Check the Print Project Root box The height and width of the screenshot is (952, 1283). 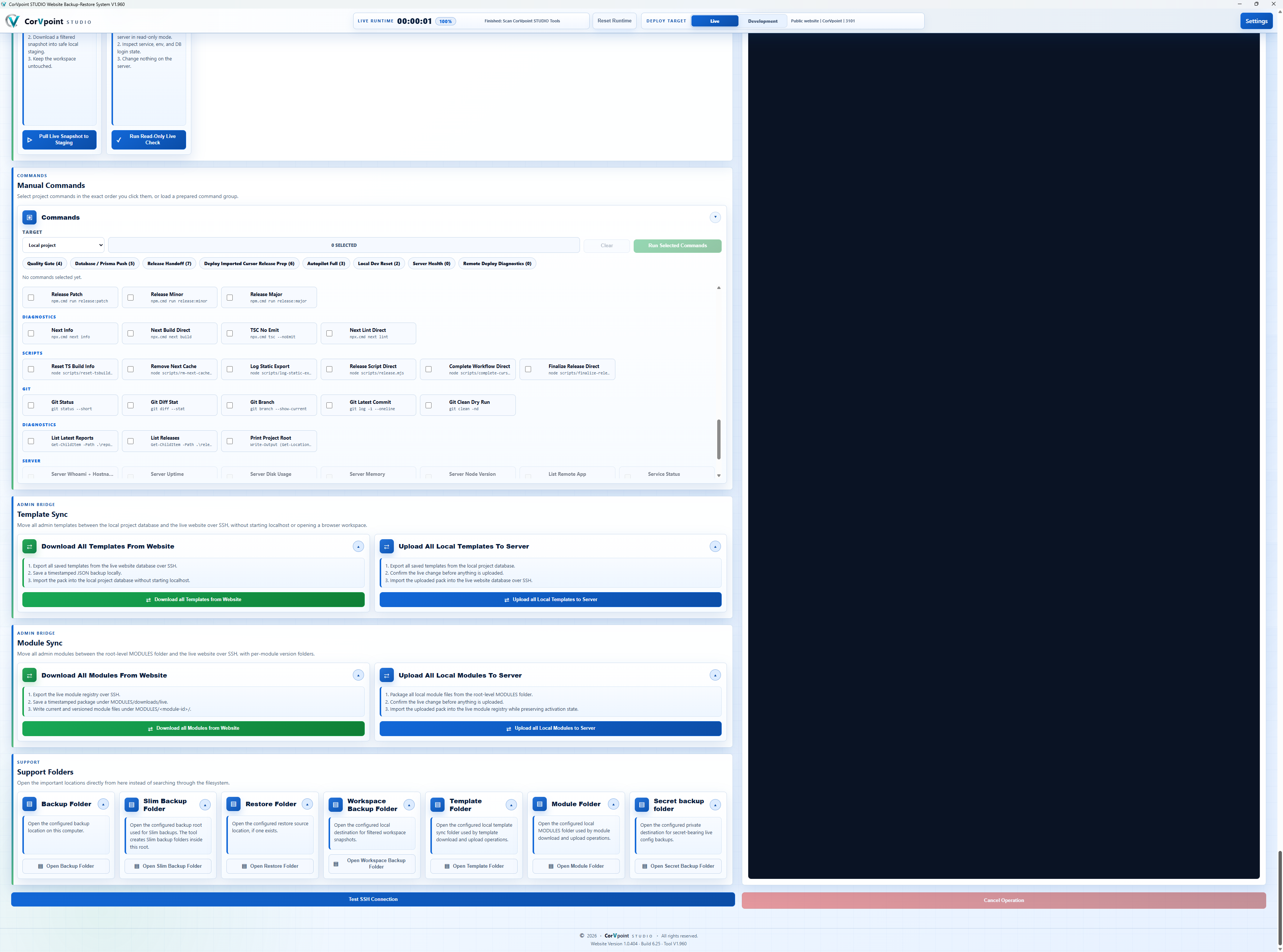230,441
